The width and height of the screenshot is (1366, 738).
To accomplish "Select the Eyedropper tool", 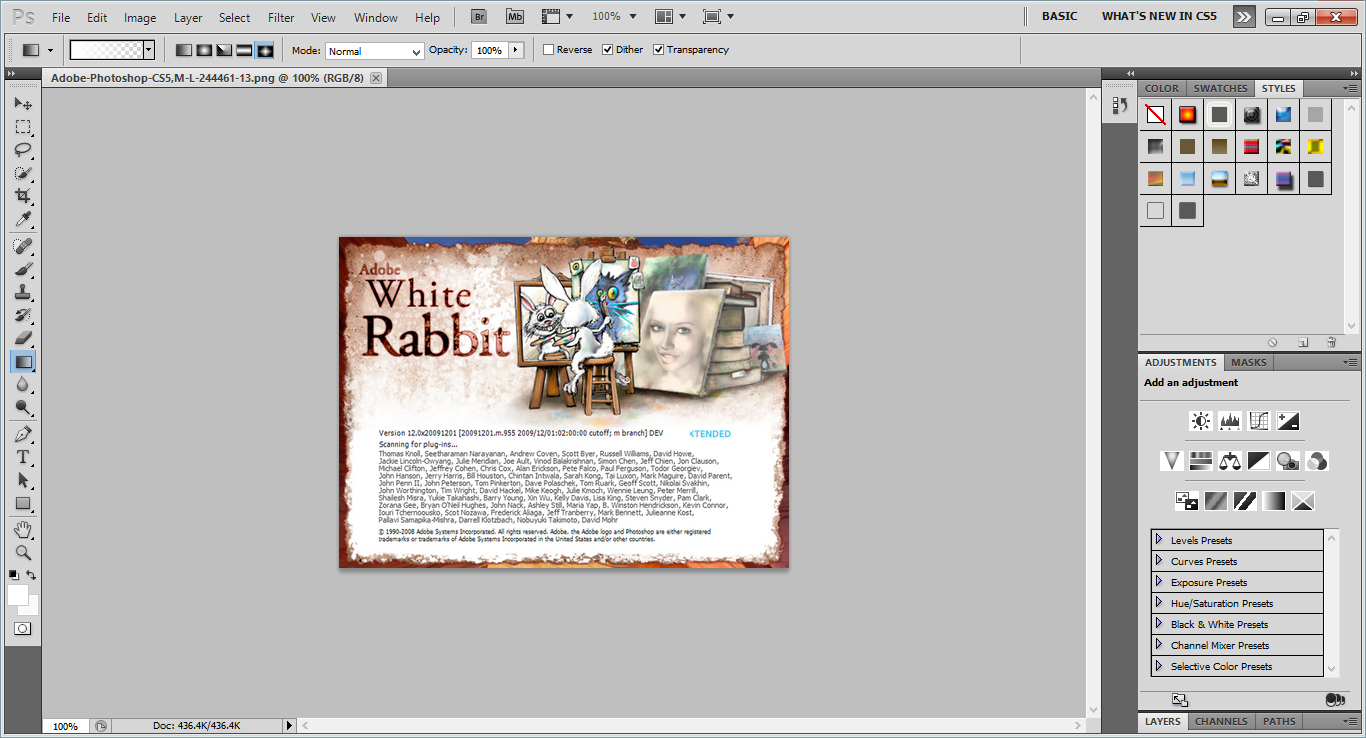I will (22, 220).
